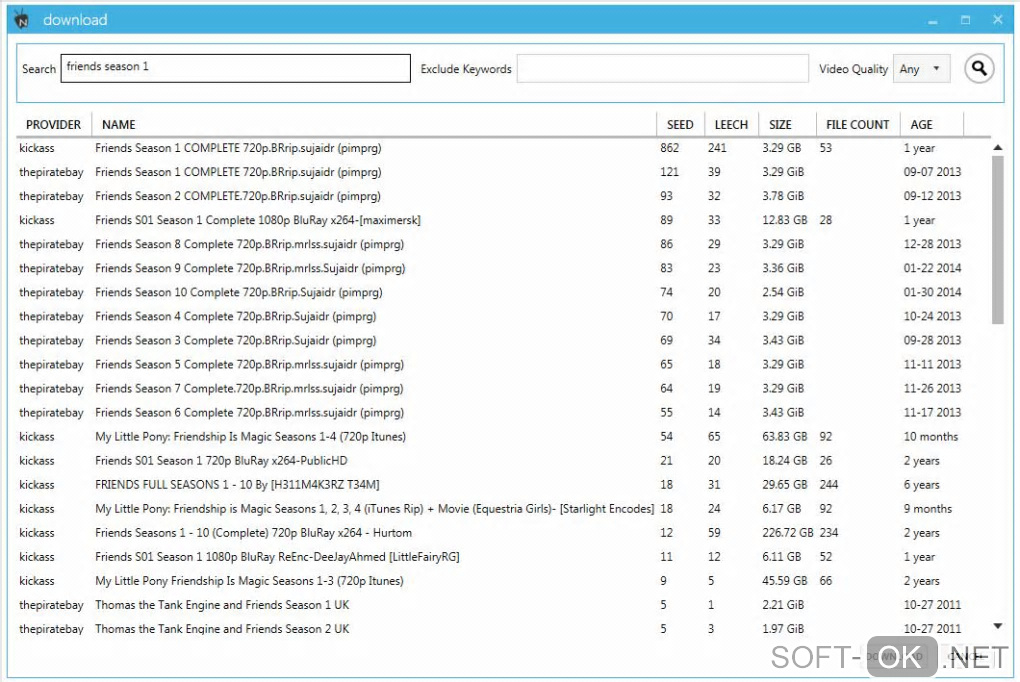Close the download window
This screenshot has width=1020, height=682.
click(x=998, y=20)
